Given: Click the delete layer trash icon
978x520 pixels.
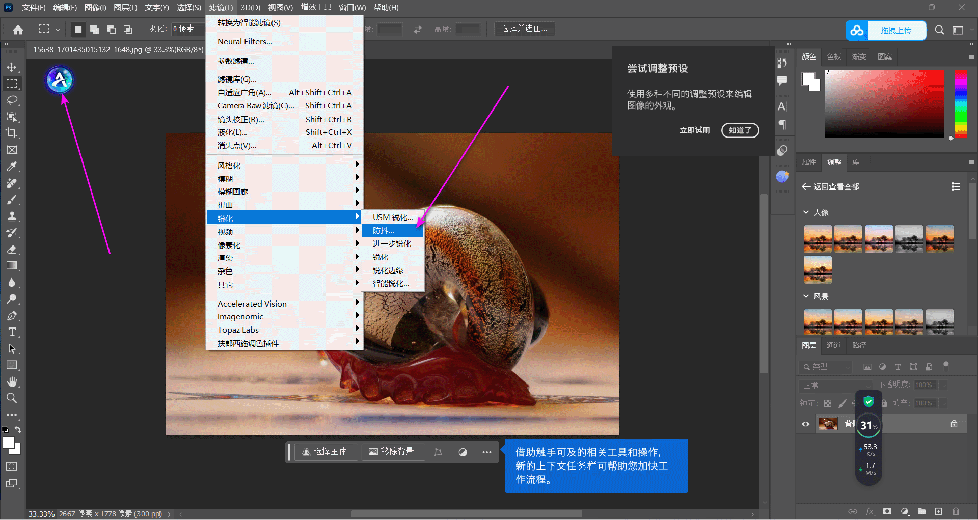Looking at the screenshot, I should [956, 511].
